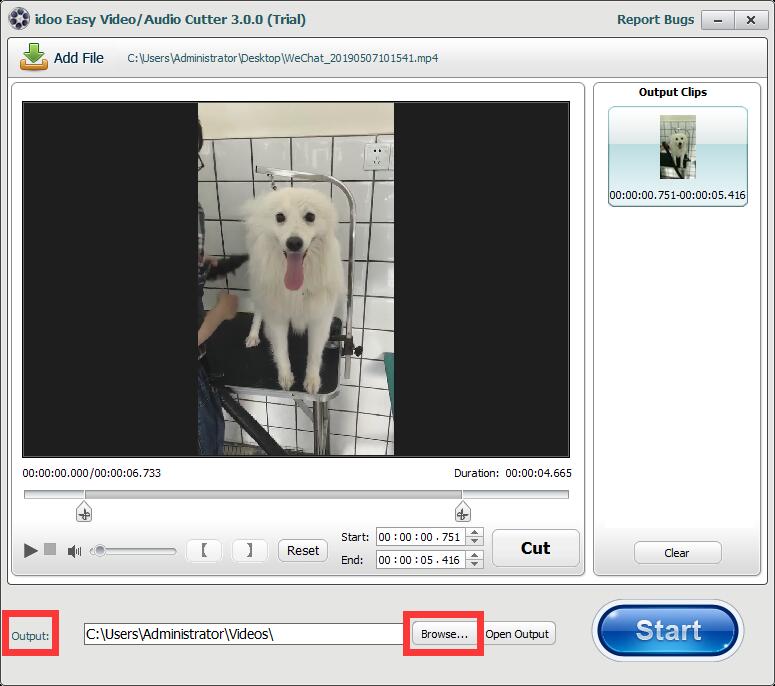Click the volume slider knob
775x686 pixels.
[x=99, y=551]
